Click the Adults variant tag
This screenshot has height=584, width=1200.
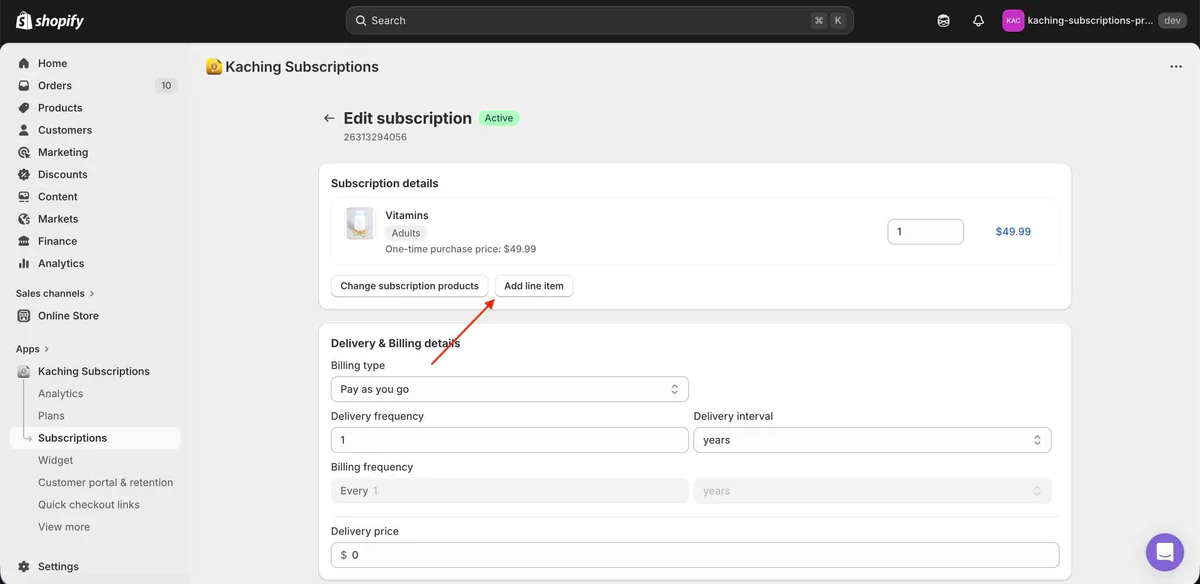[406, 233]
